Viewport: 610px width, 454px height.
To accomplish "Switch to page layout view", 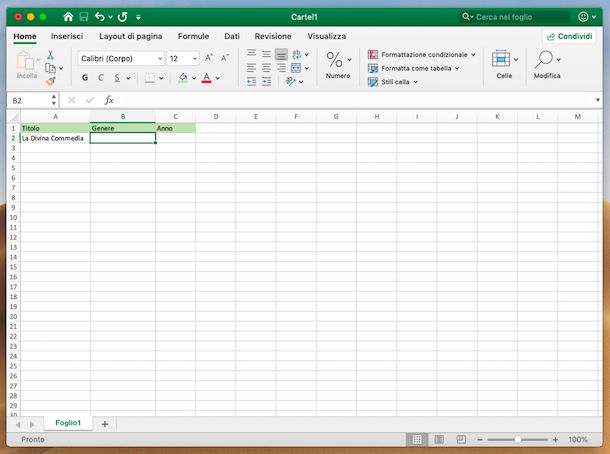I will (438, 439).
